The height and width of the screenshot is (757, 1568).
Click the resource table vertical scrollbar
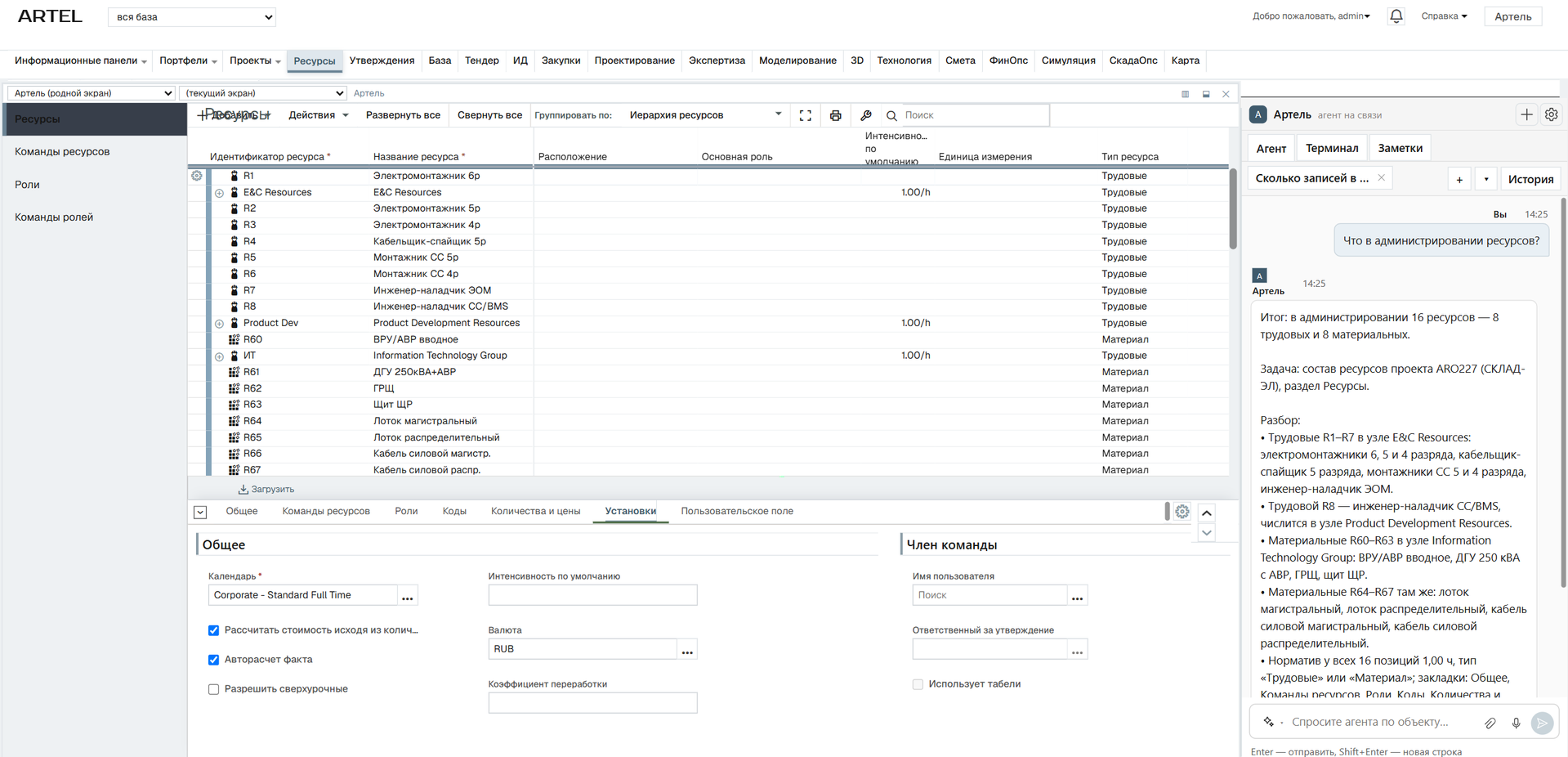pos(1233,208)
